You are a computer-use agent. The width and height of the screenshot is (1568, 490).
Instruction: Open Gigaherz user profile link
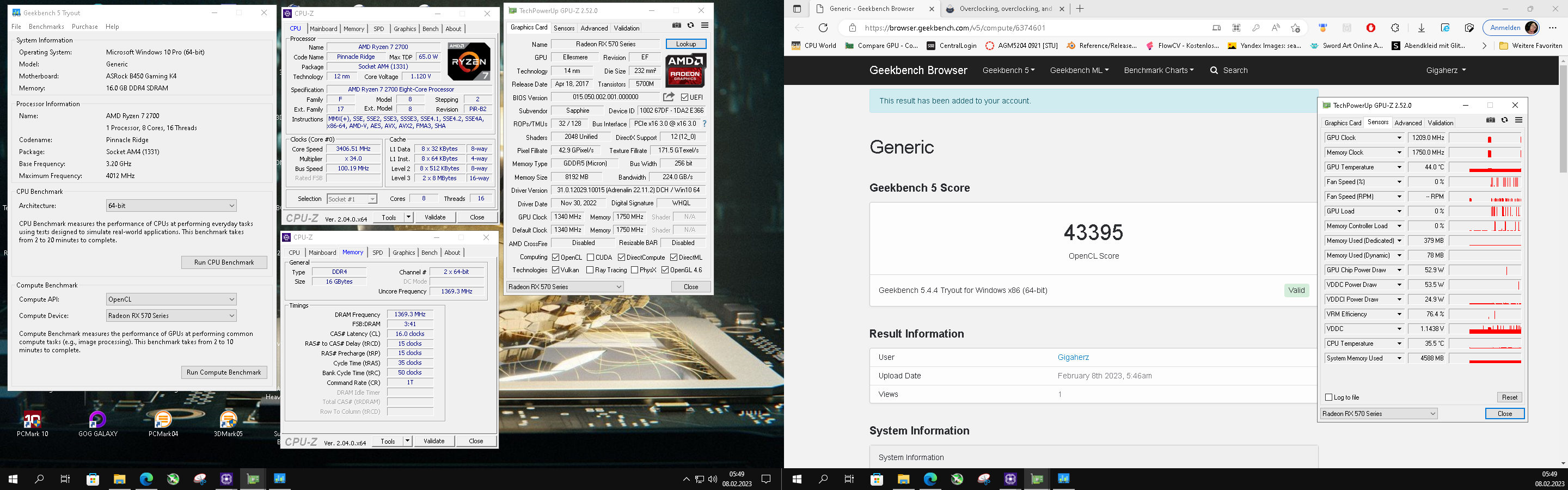coord(1073,357)
